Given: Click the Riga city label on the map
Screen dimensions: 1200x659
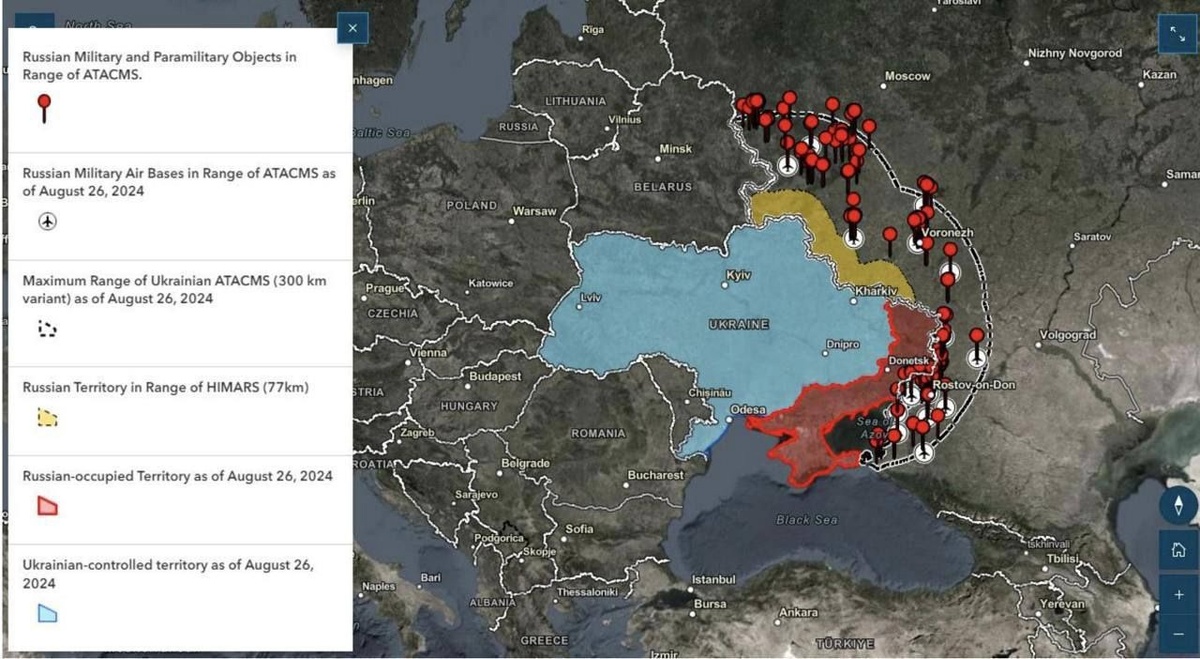Looking at the screenshot, I should click(x=593, y=30).
